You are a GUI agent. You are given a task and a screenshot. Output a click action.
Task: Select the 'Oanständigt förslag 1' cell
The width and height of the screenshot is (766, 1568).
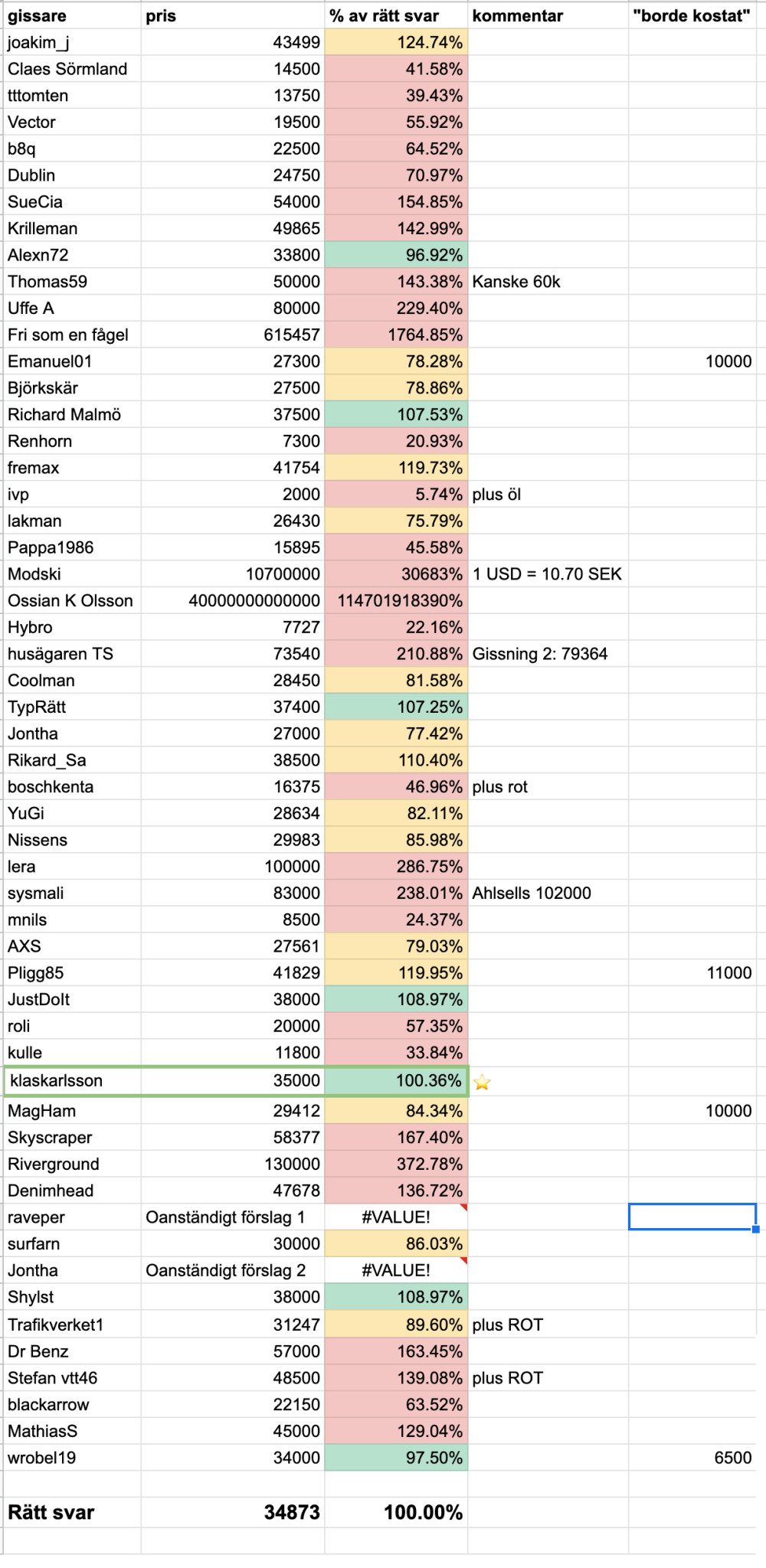click(x=233, y=1217)
